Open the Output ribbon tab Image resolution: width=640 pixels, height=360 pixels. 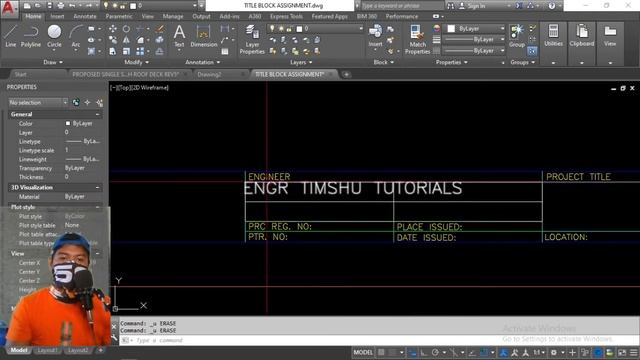click(x=201, y=16)
